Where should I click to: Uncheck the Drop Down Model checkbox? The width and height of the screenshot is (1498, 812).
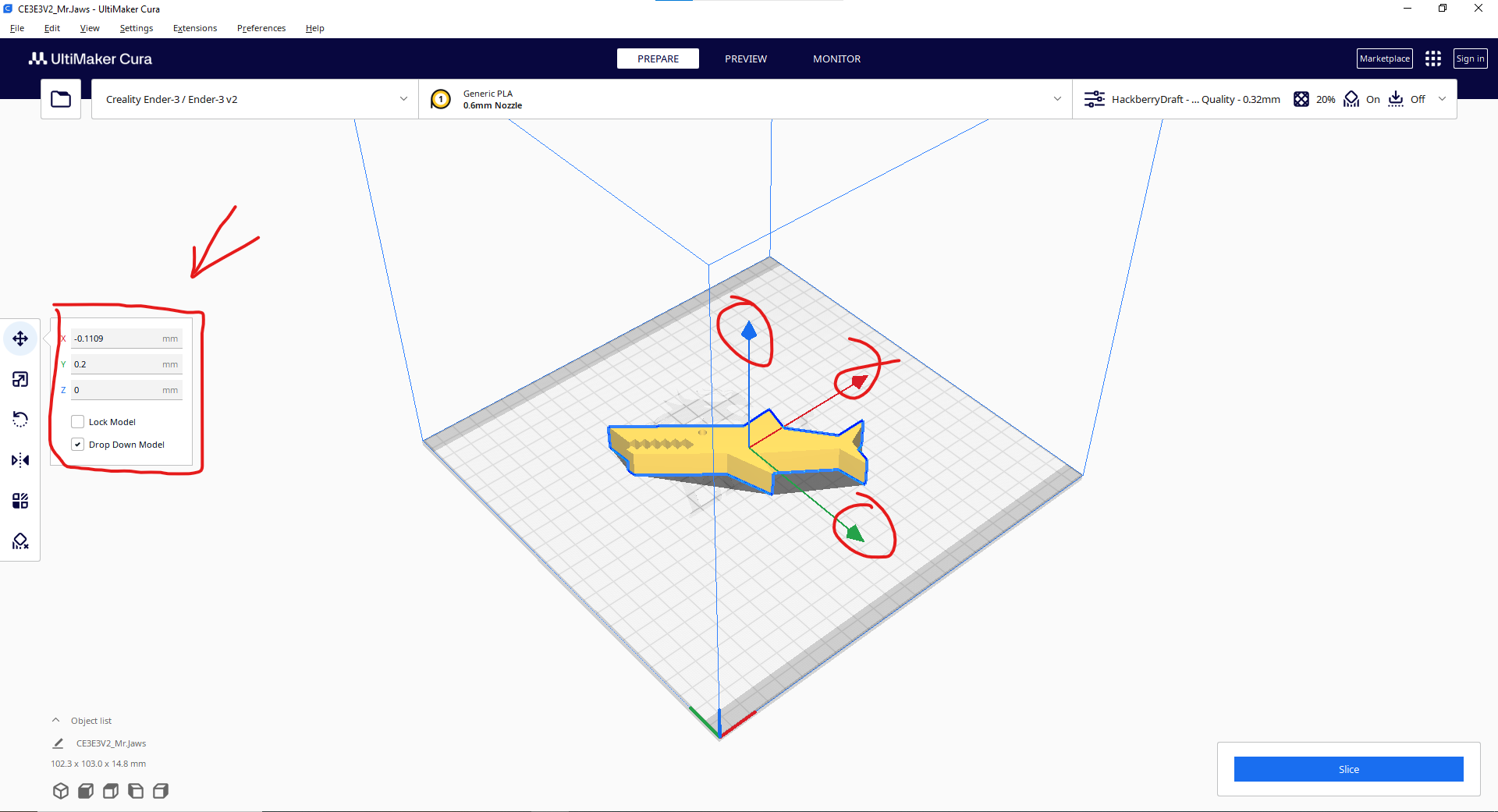[78, 445]
